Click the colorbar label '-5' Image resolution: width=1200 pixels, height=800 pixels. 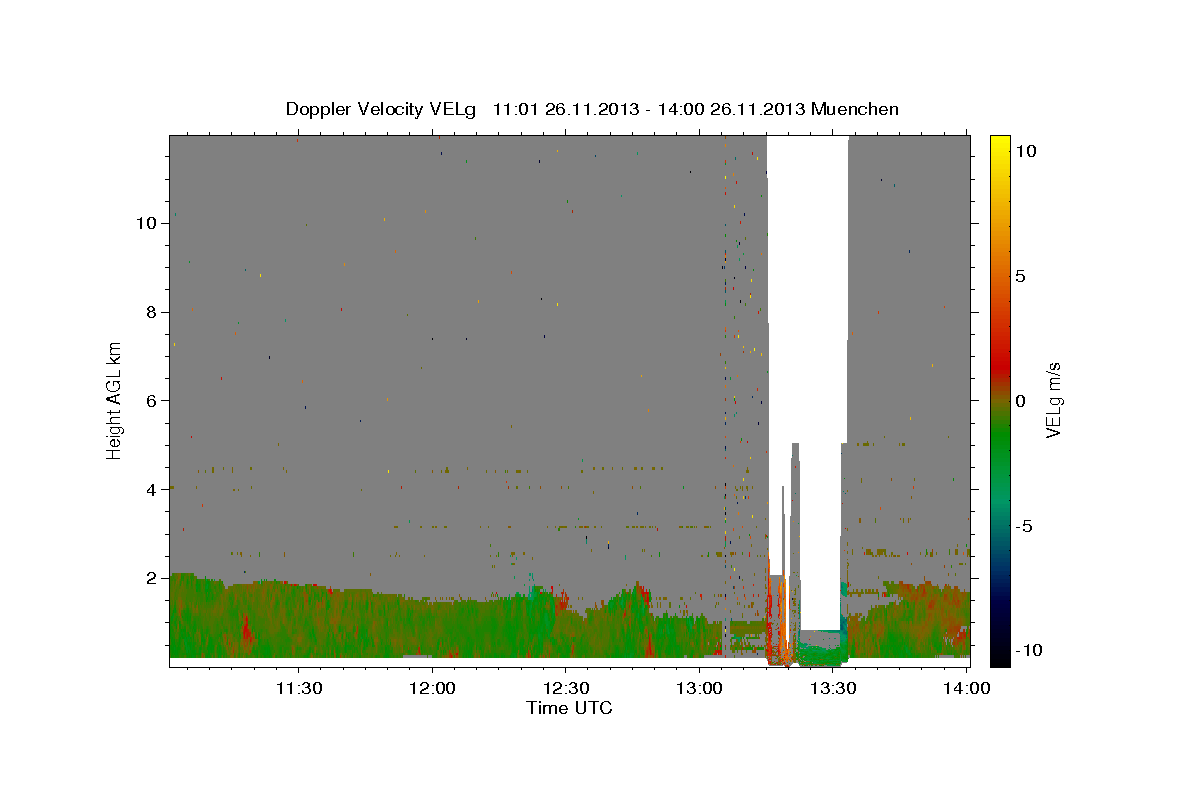click(1023, 526)
